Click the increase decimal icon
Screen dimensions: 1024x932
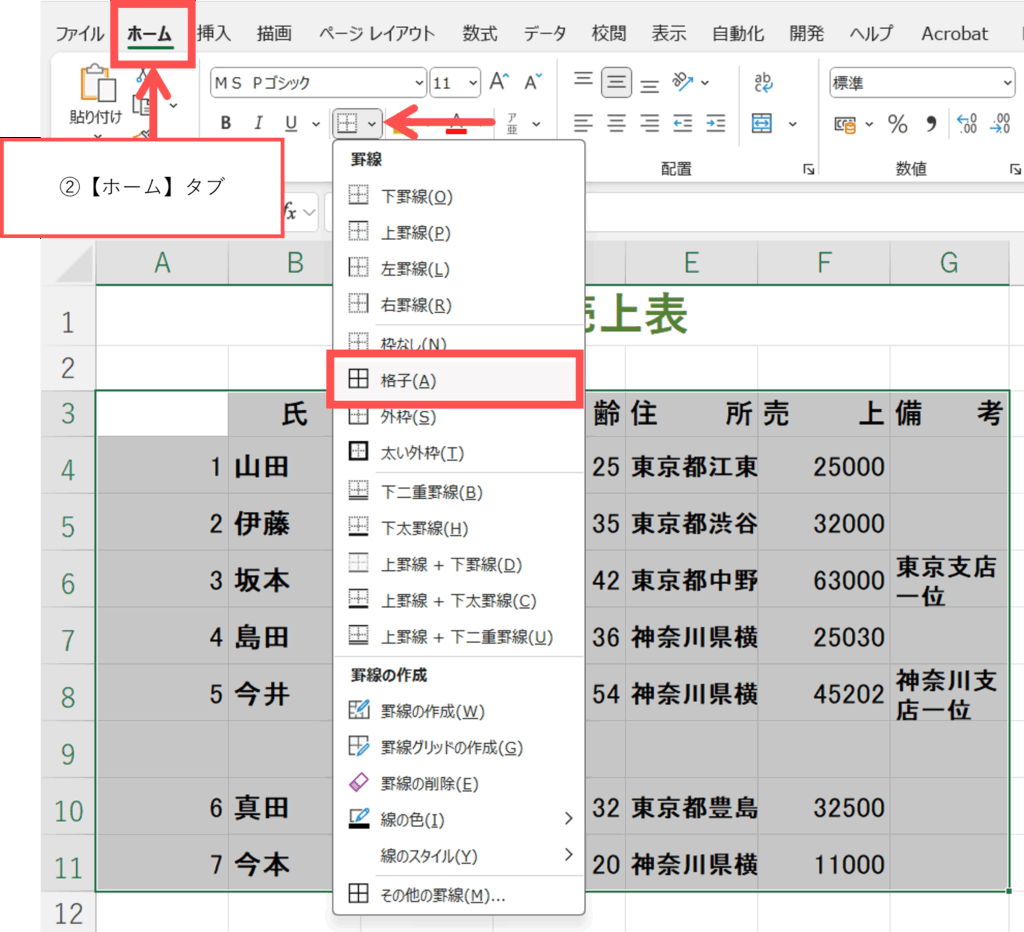966,124
